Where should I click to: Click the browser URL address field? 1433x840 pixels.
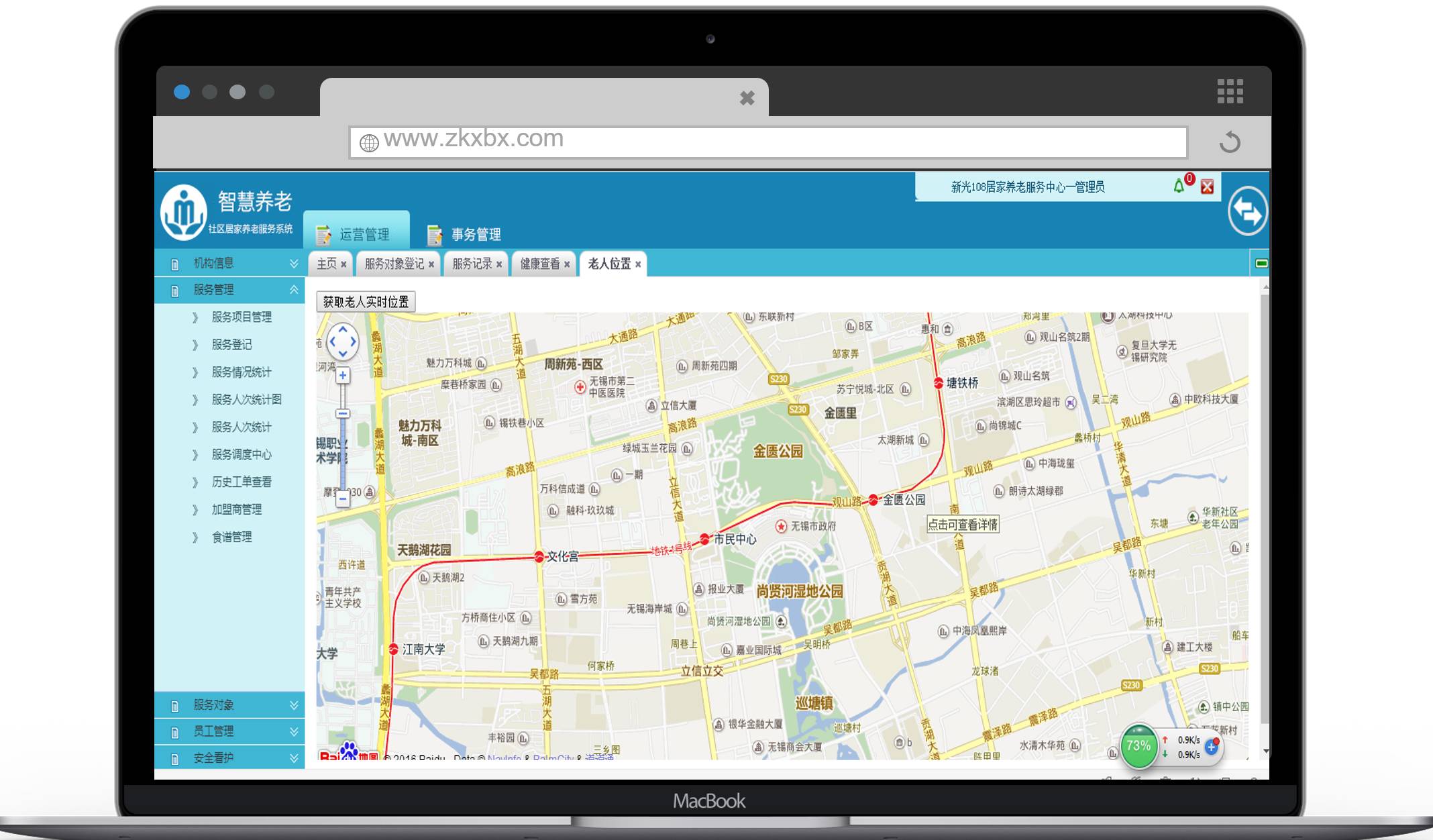767,142
